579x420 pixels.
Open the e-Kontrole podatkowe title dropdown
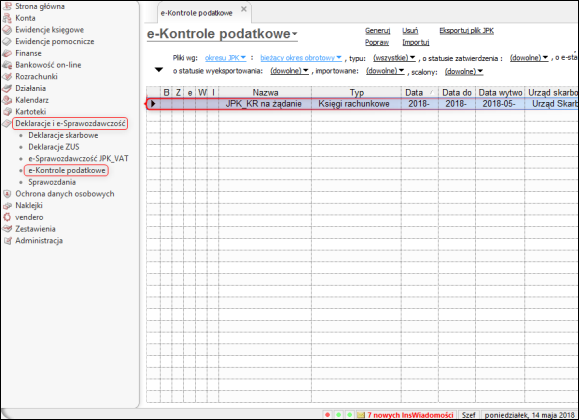click(x=294, y=34)
